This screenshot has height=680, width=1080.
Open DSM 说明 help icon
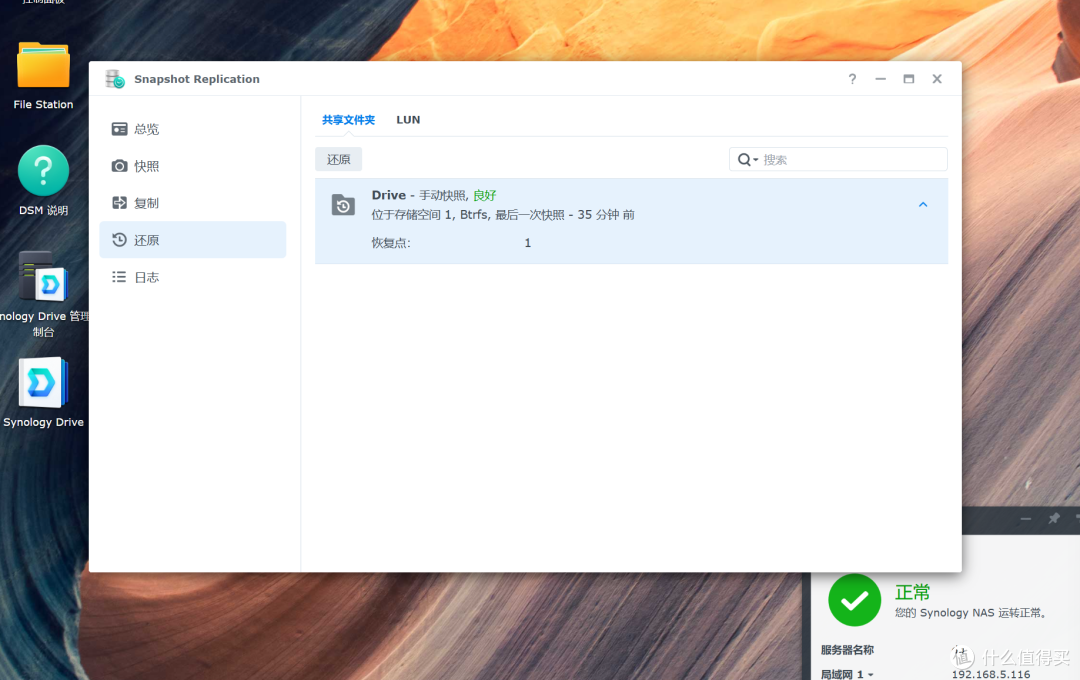point(43,171)
